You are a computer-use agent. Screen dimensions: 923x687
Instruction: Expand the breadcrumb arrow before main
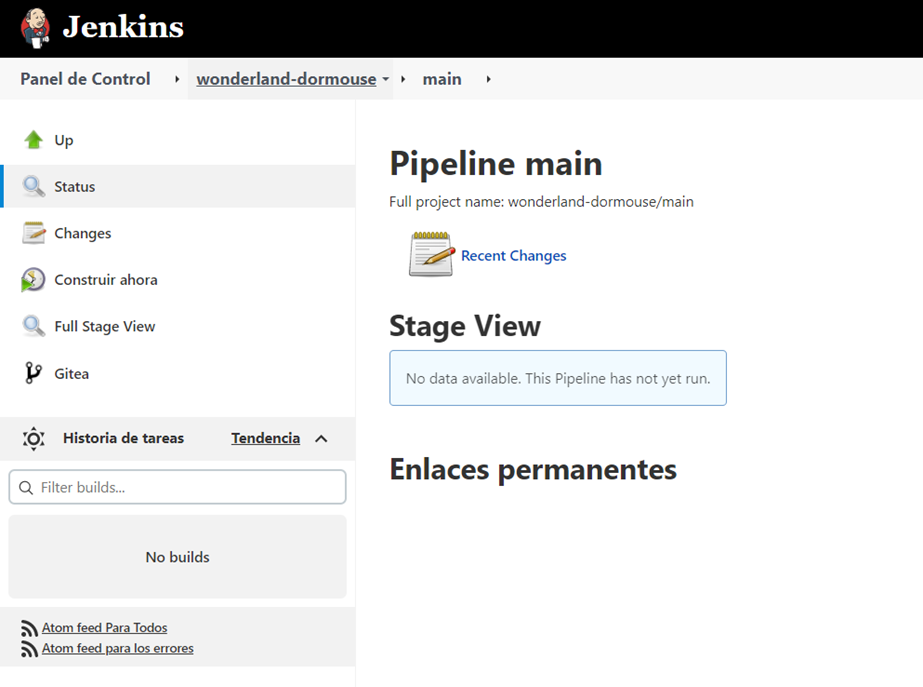point(403,79)
